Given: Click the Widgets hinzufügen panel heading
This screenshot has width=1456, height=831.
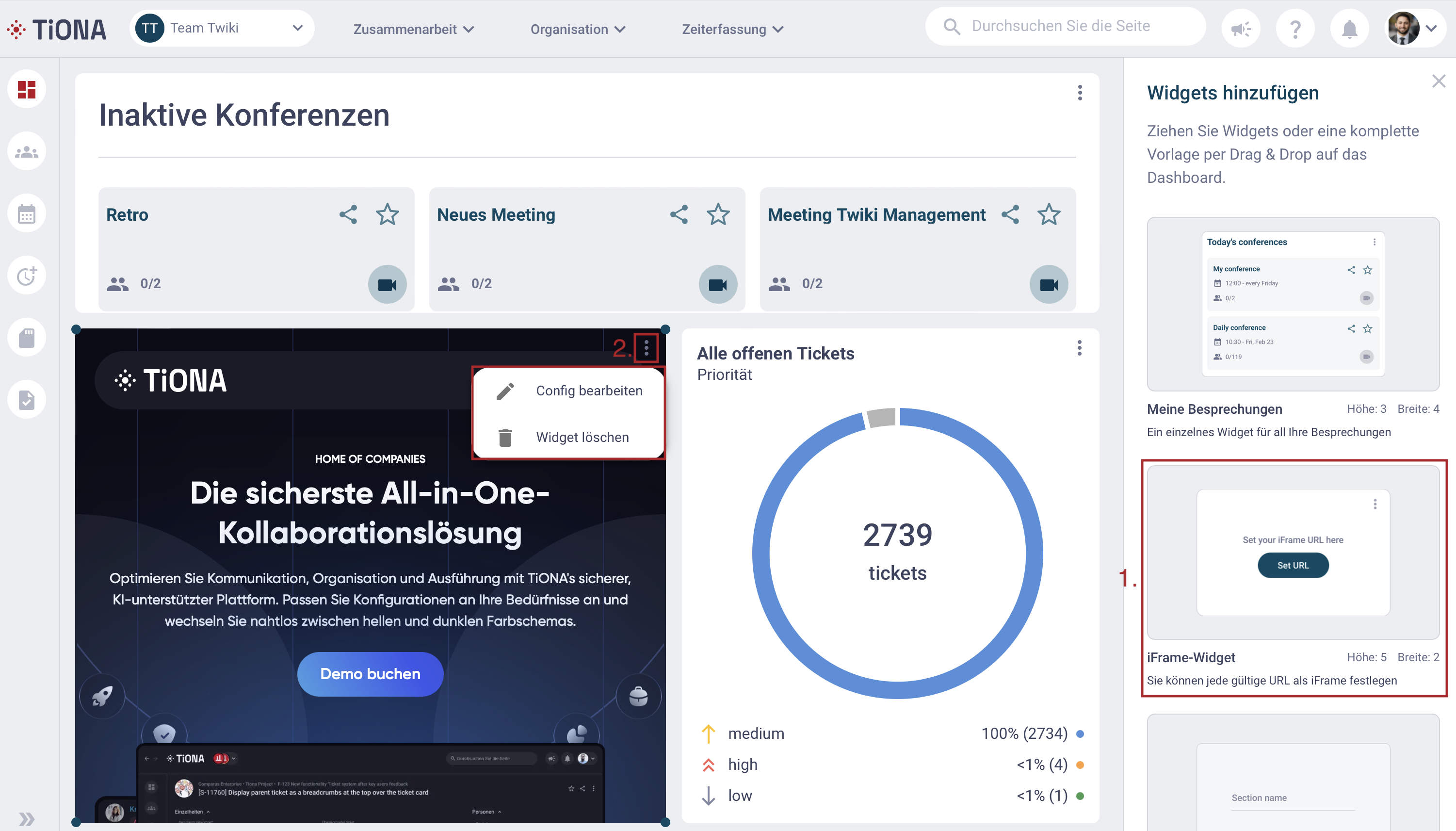Looking at the screenshot, I should tap(1233, 93).
